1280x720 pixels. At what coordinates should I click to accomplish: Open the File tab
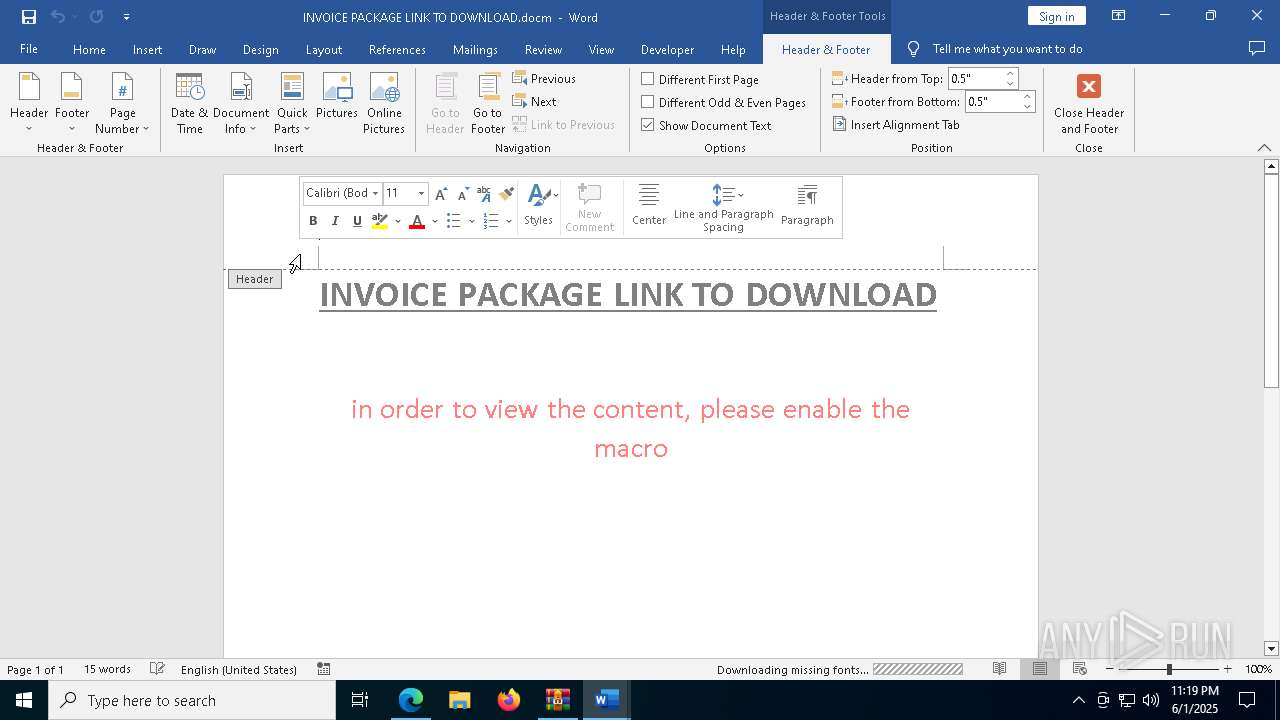(29, 49)
